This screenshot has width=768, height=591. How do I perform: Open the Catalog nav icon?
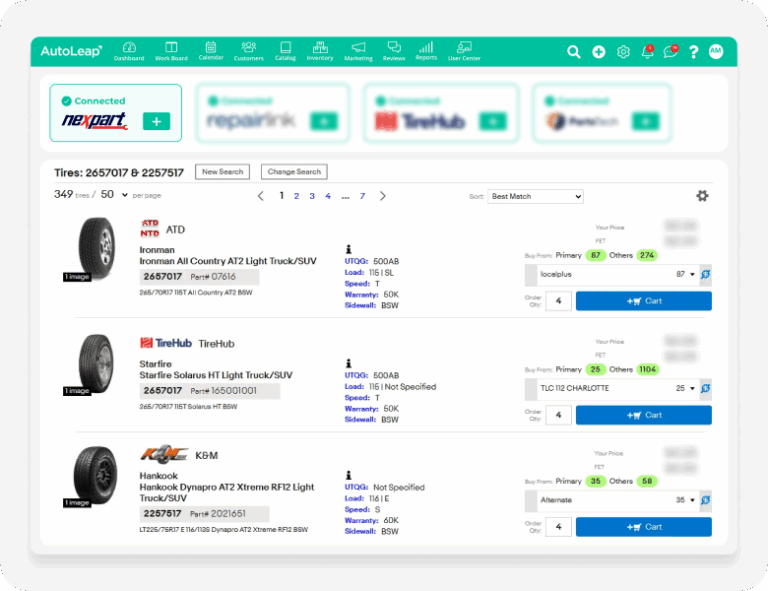coord(285,51)
